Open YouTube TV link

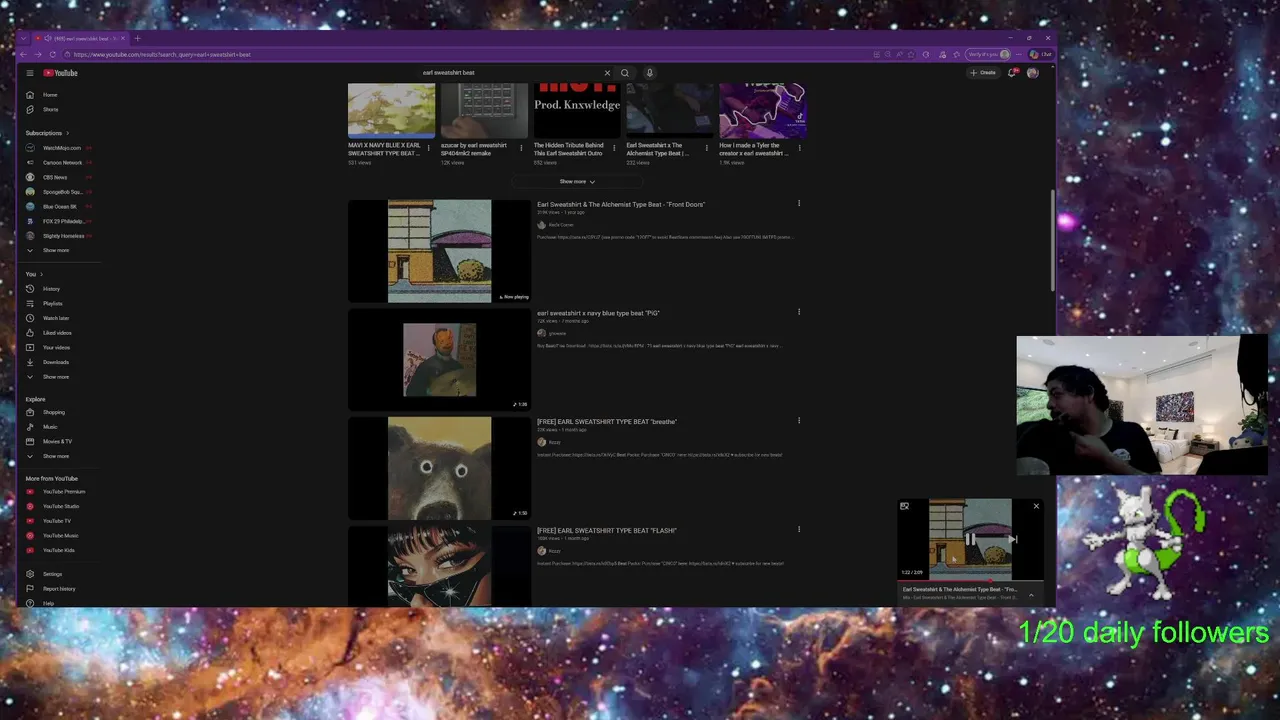tap(56, 521)
